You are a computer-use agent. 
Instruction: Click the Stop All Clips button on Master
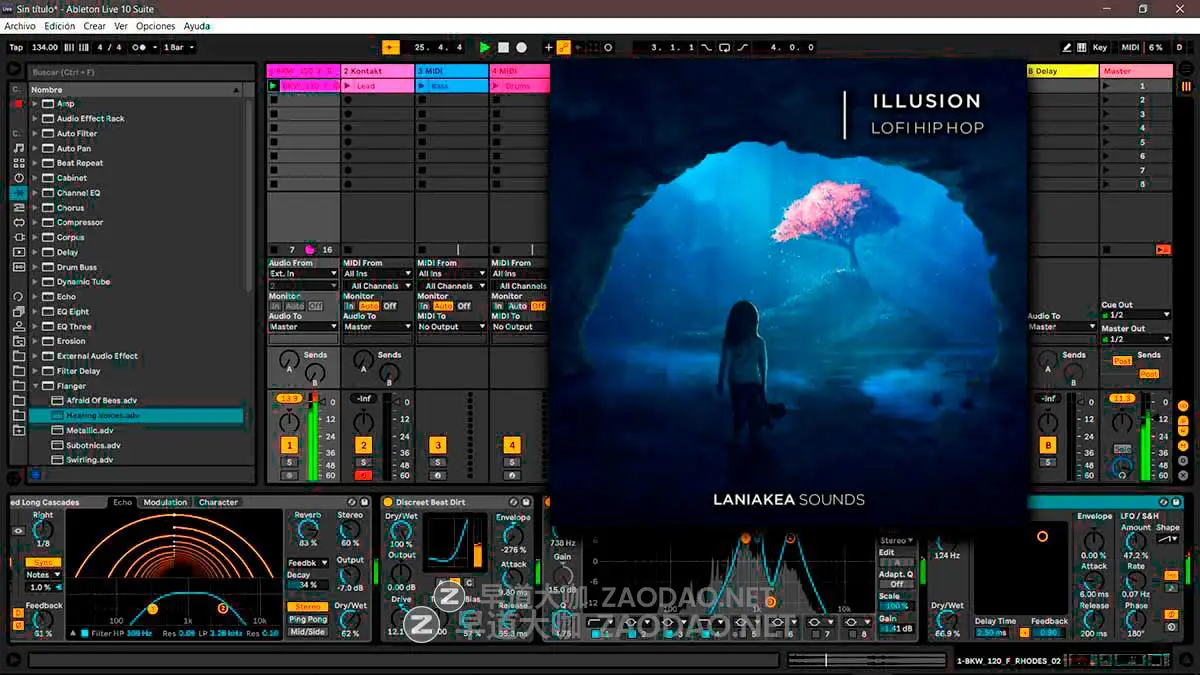point(1109,247)
